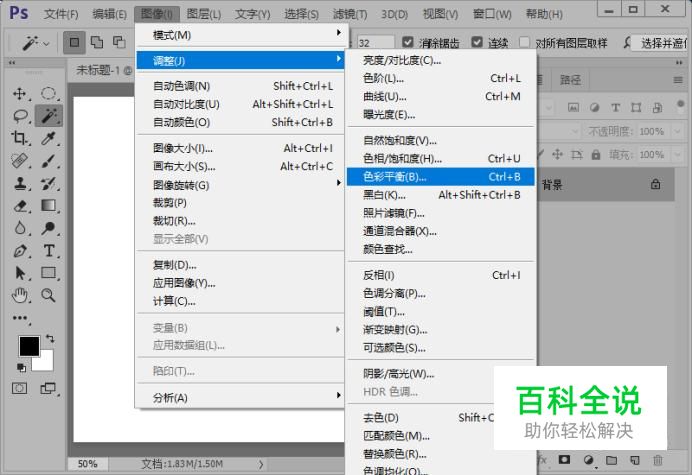Expand the 分析(A) submenu

(x=241, y=398)
